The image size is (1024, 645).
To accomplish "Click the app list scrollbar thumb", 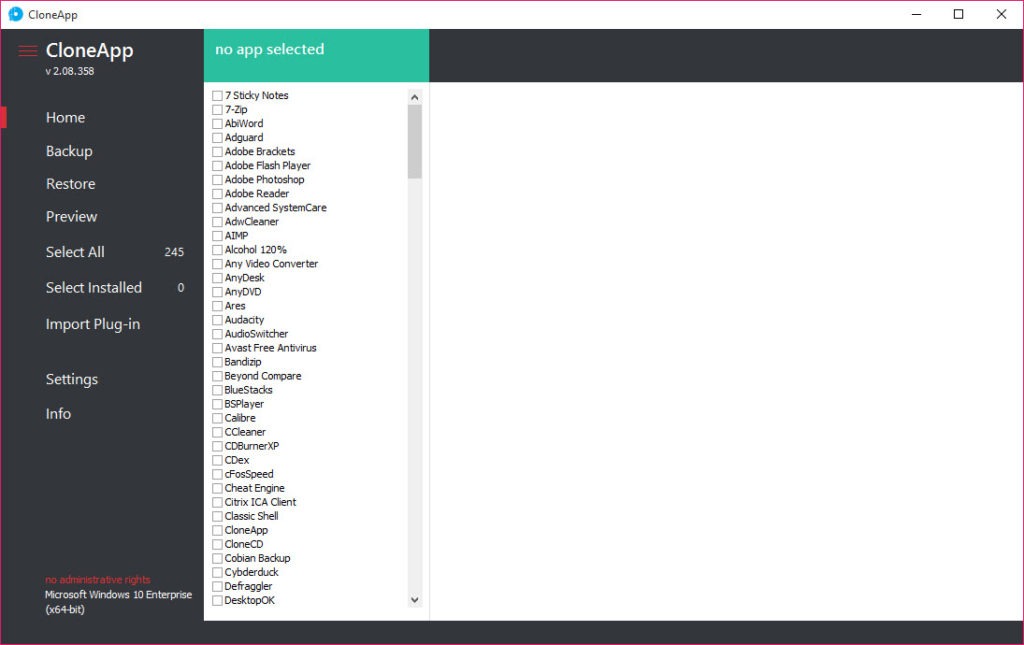I will [415, 142].
